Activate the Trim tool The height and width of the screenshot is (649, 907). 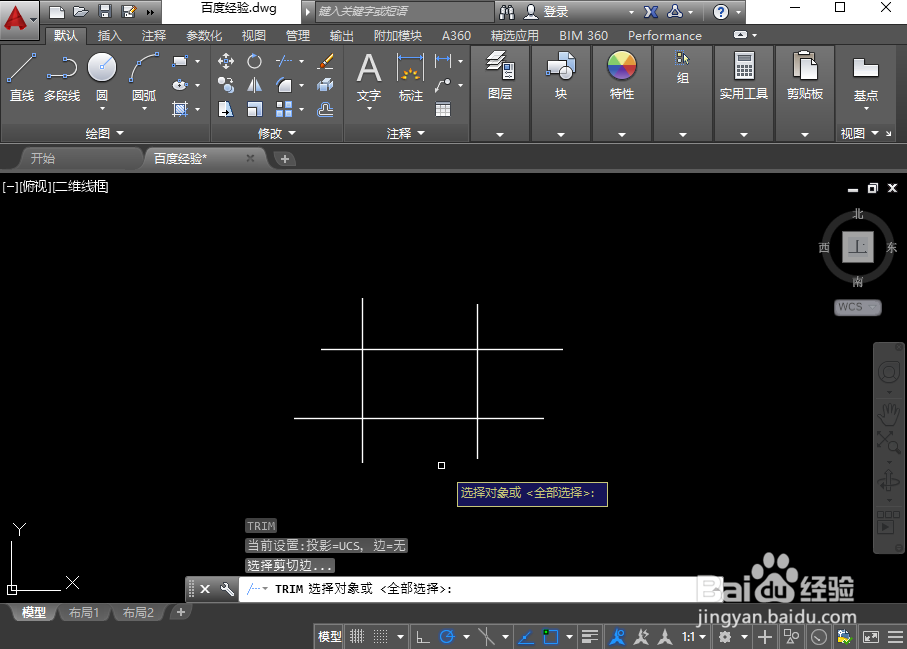[x=284, y=61]
